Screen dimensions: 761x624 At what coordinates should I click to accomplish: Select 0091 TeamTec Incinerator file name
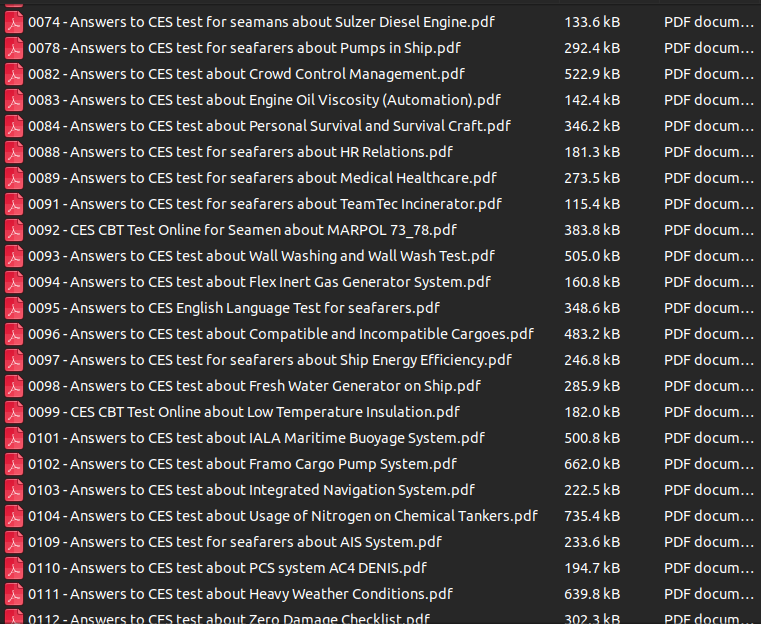[264, 204]
